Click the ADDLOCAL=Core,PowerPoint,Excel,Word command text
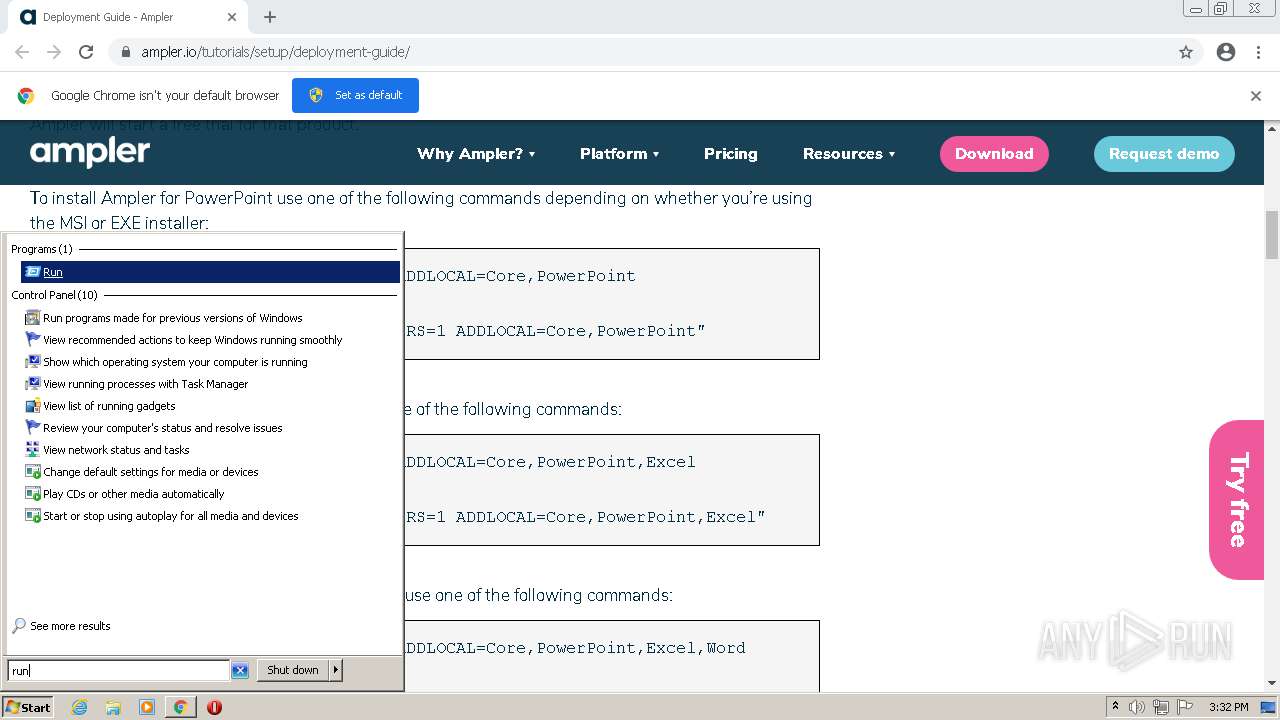The width and height of the screenshot is (1280, 720). pyautogui.click(x=573, y=648)
